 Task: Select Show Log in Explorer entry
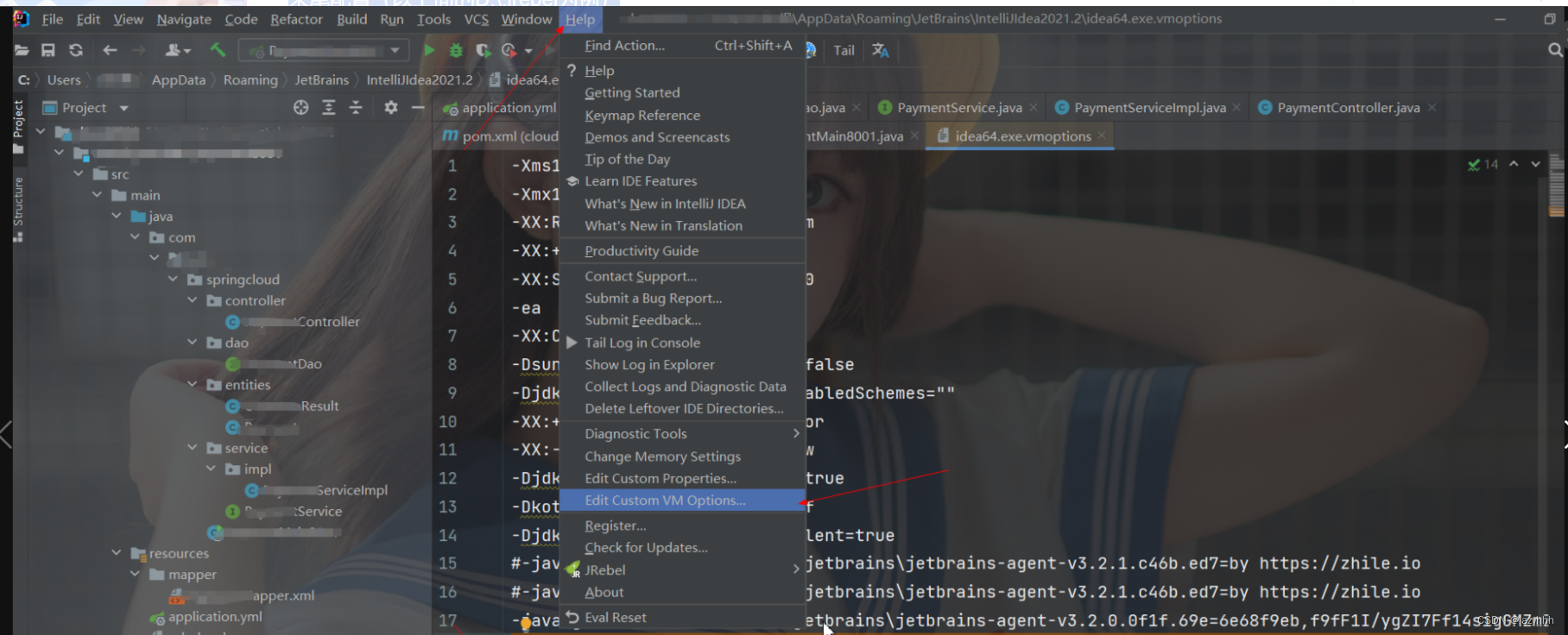click(x=682, y=365)
